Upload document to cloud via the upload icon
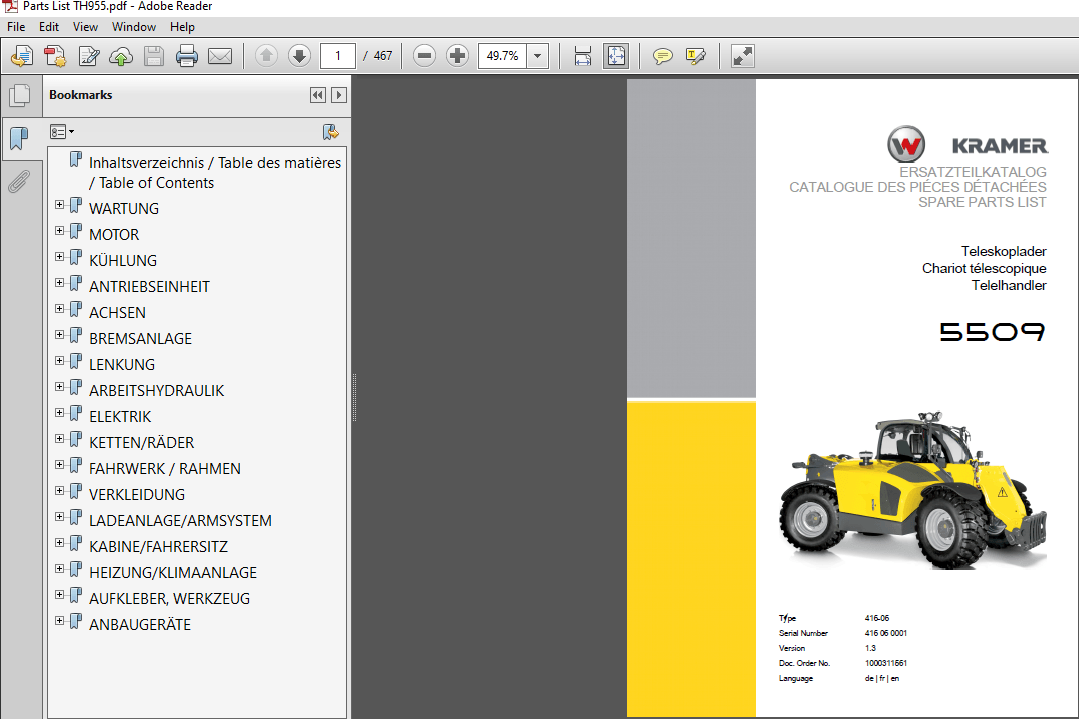Viewport: 1079px width, 719px height. coord(121,56)
